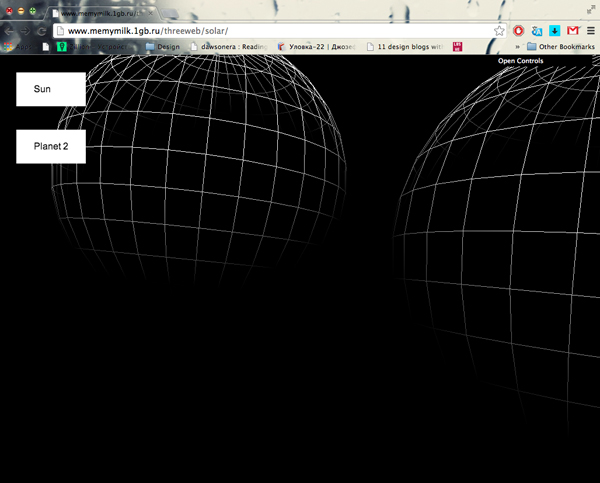Click the Sun button

pos(50,89)
